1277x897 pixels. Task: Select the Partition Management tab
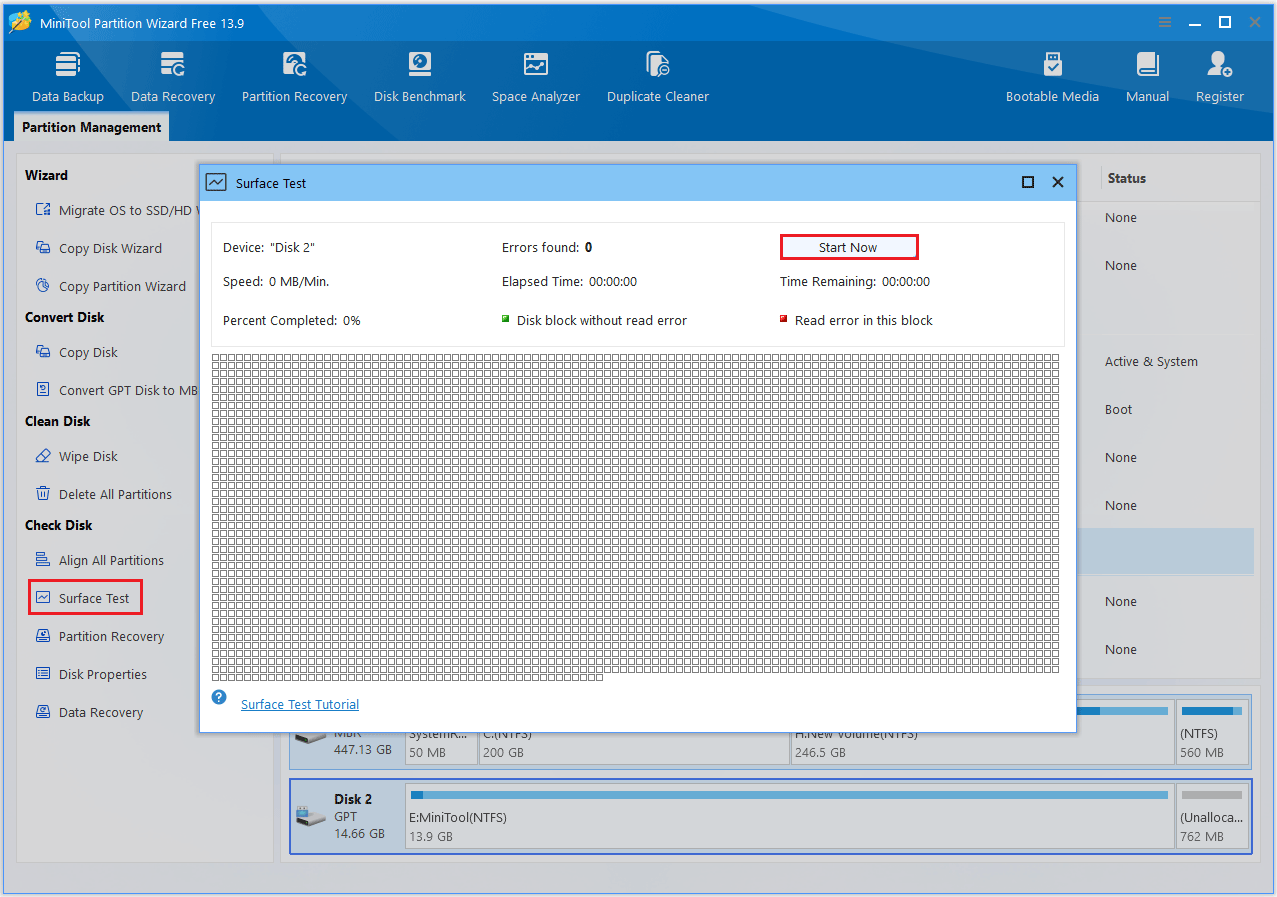point(91,127)
